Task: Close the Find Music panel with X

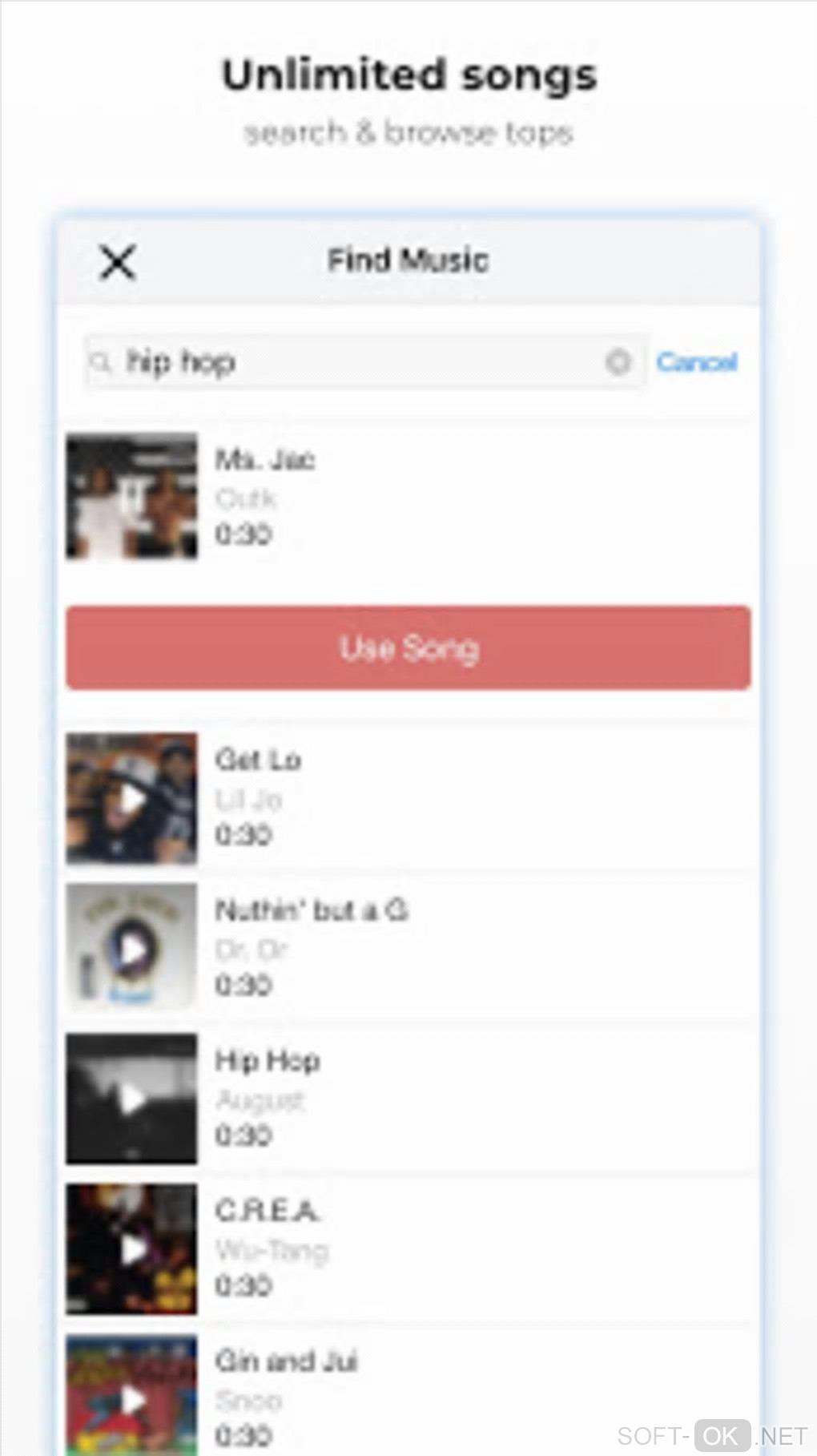Action: [x=118, y=262]
